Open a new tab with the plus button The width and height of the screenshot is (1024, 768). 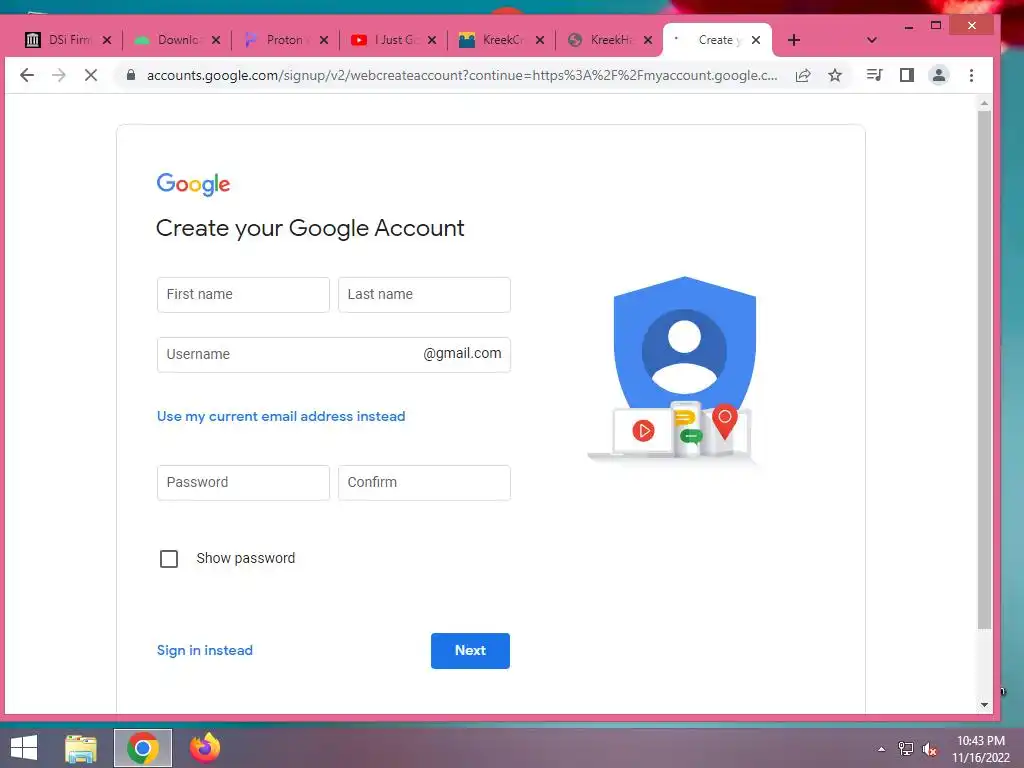click(793, 40)
